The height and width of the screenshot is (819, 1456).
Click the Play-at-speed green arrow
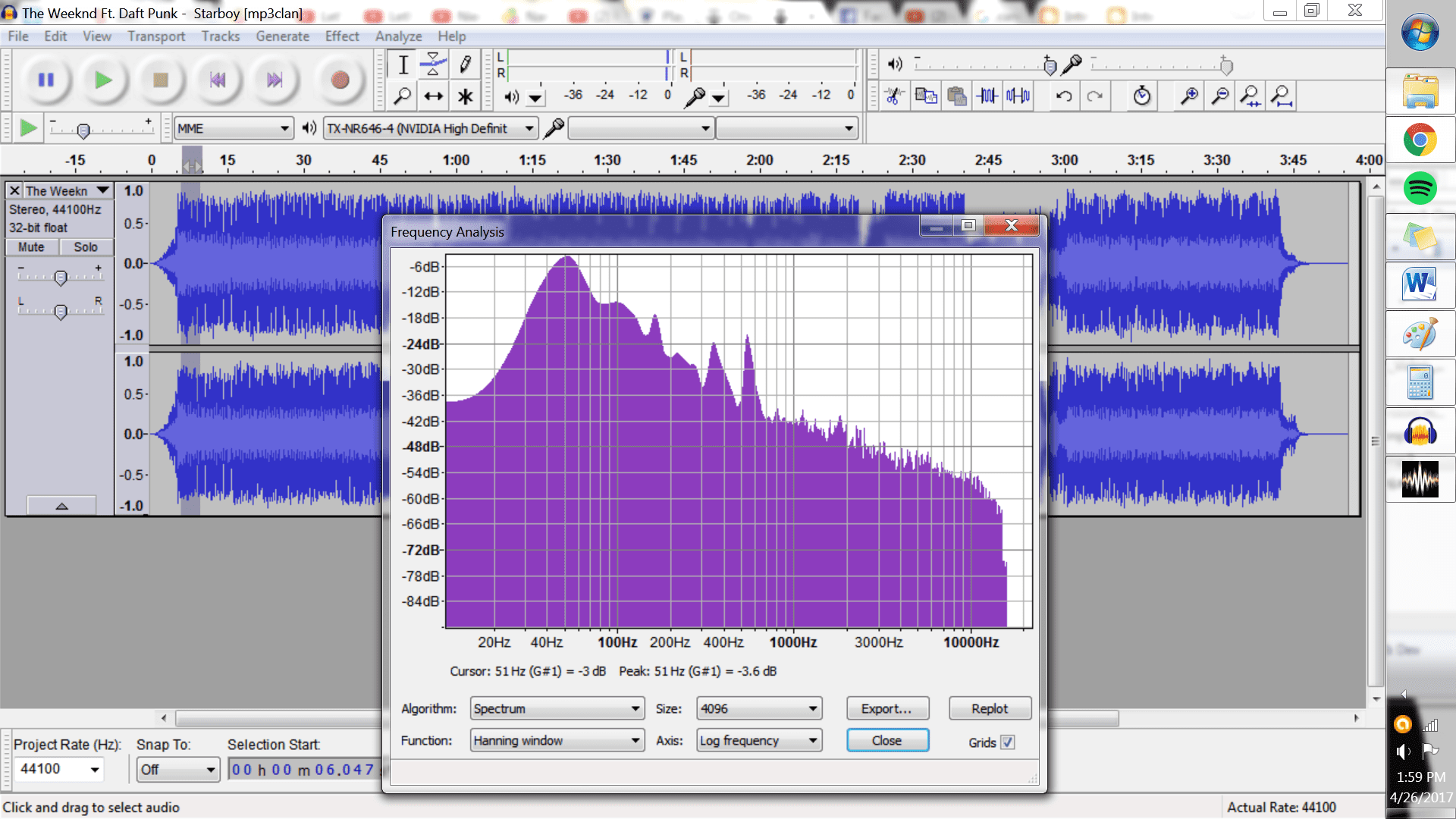click(28, 128)
